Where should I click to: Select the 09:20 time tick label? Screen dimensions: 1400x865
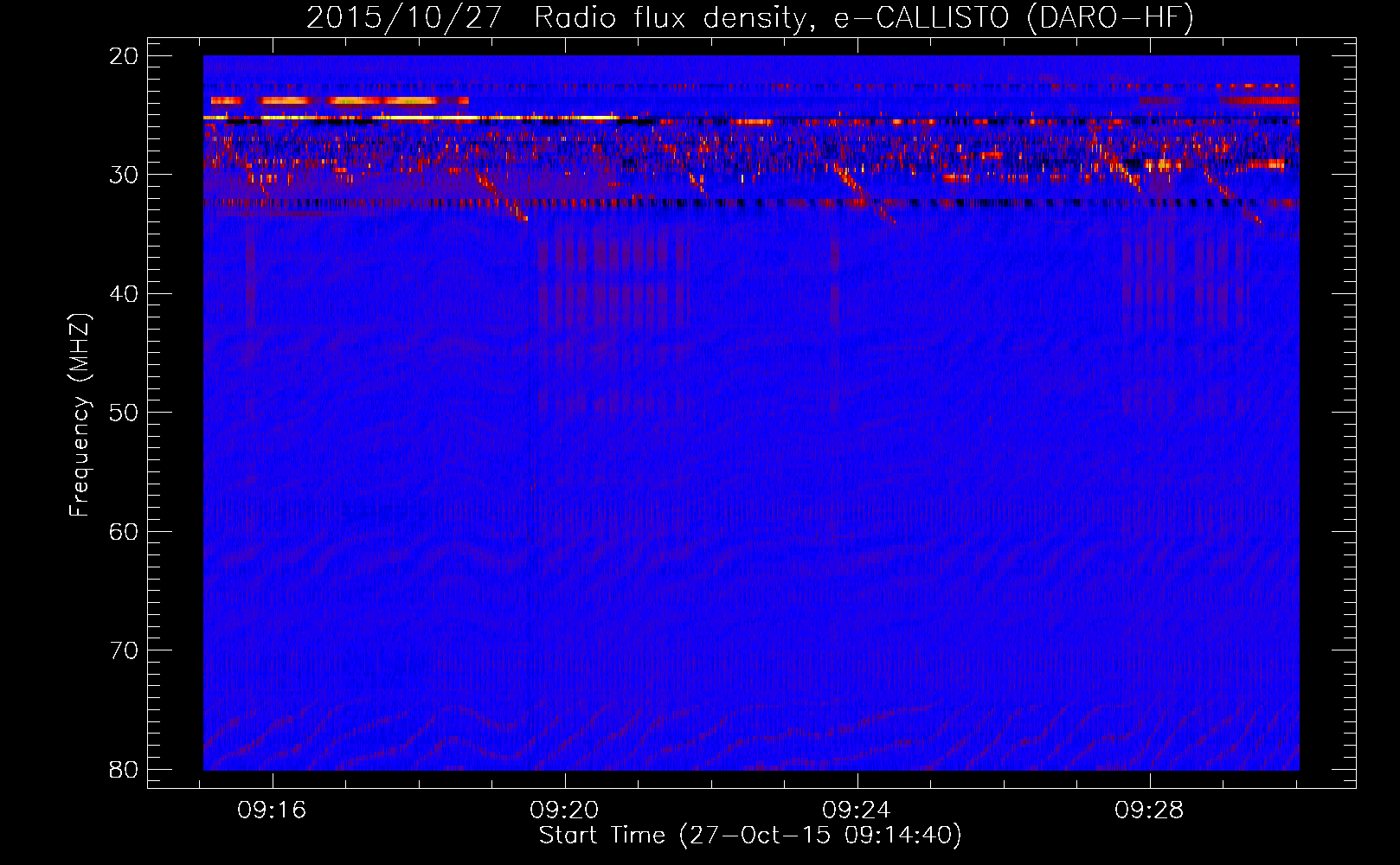point(565,810)
